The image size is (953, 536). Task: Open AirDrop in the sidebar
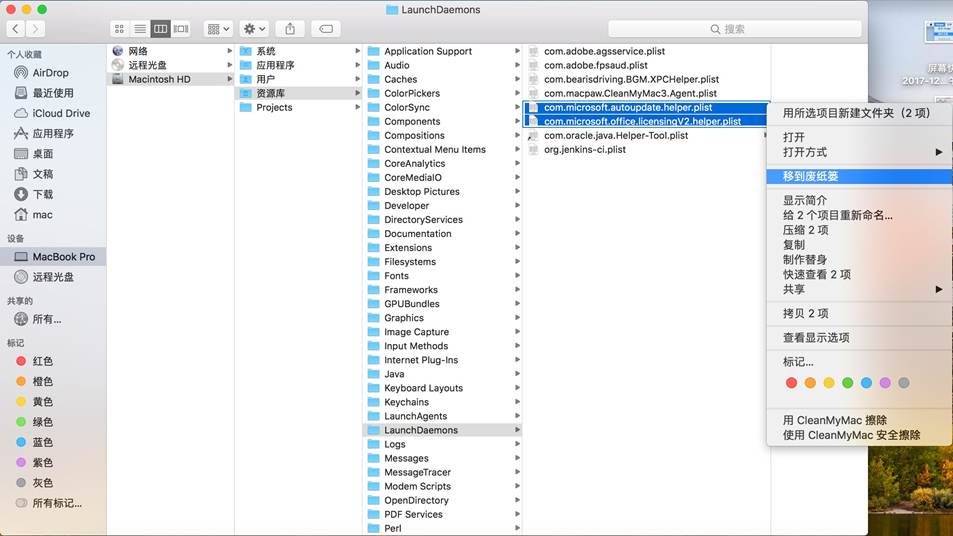coord(50,73)
